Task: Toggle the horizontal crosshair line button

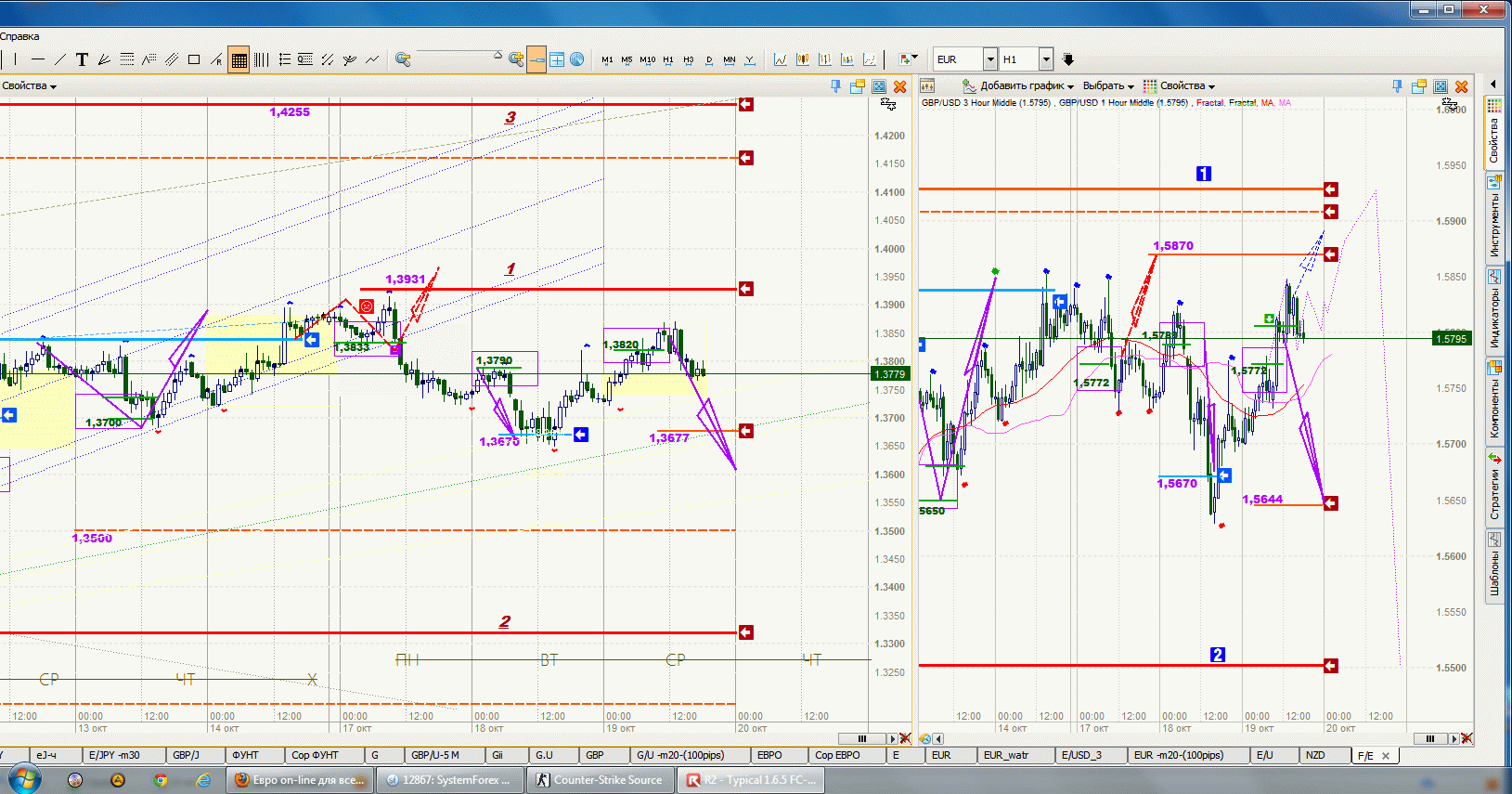Action: tap(536, 60)
